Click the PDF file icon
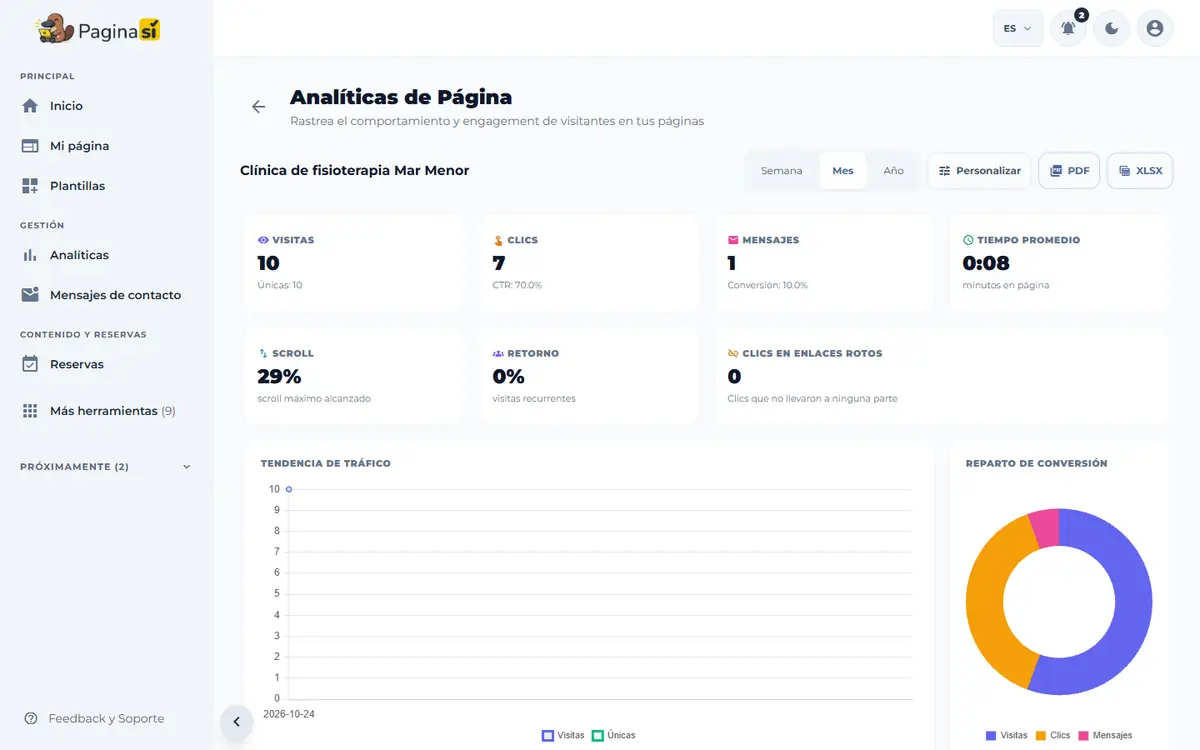This screenshot has width=1200, height=750. point(1056,171)
